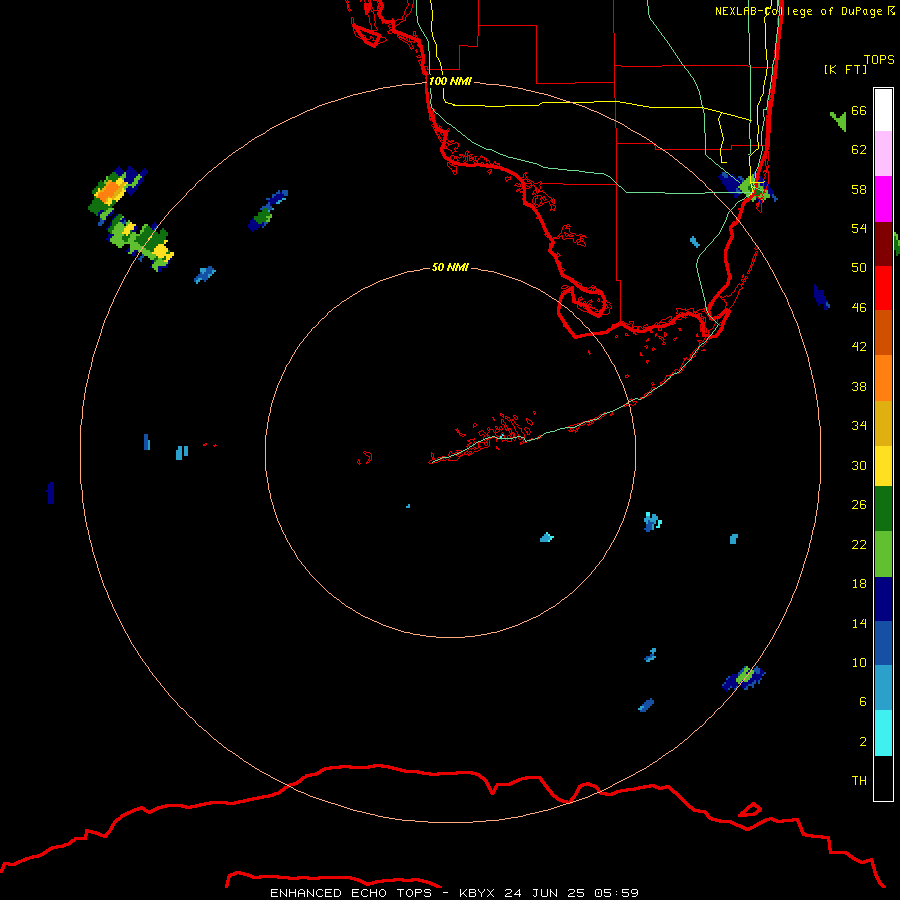Click the green-cored echo on the southeast 100 NMI ring
This screenshot has width=900, height=900.
[744, 677]
